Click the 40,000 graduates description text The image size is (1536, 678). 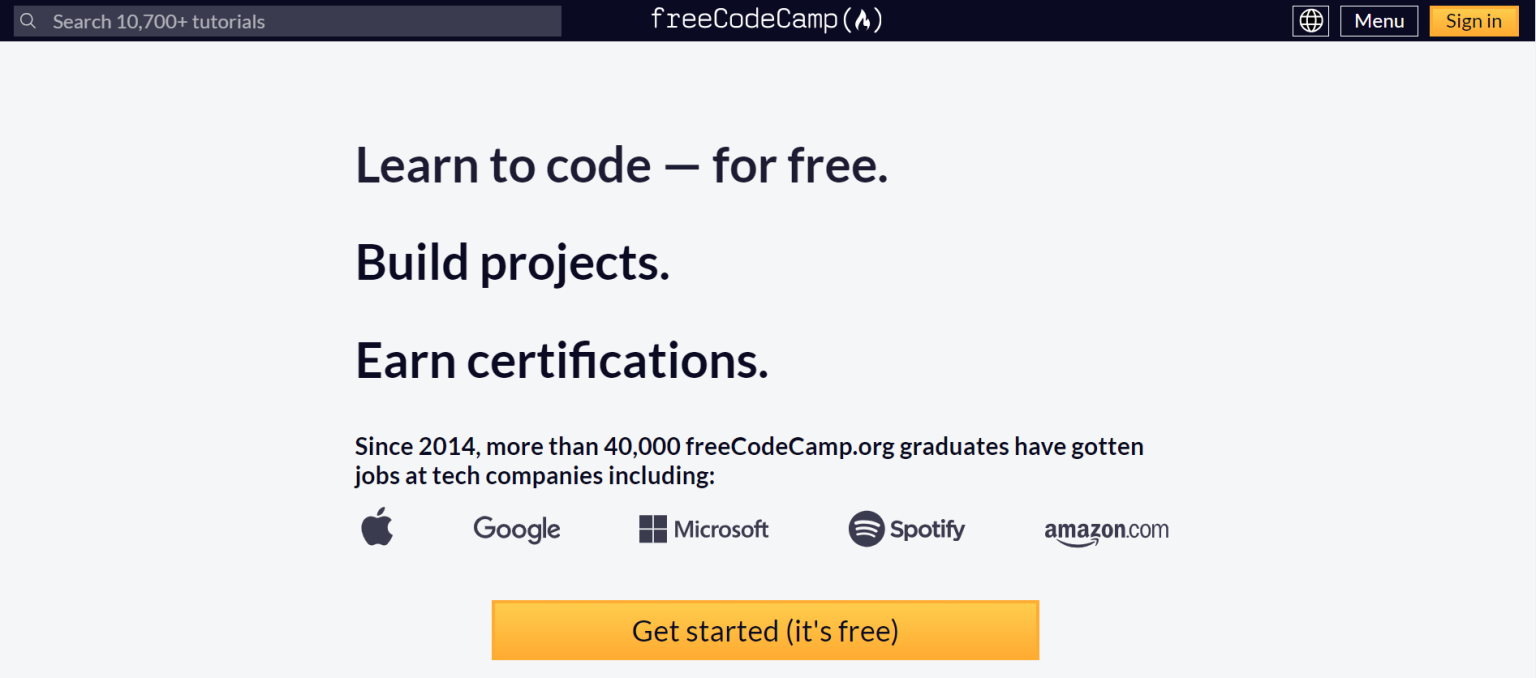point(749,460)
